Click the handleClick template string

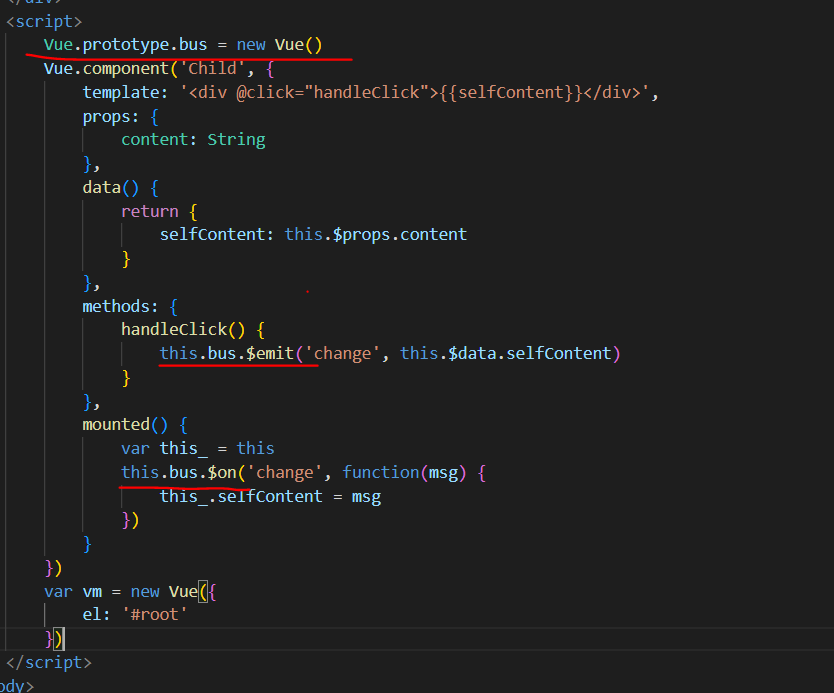click(415, 93)
